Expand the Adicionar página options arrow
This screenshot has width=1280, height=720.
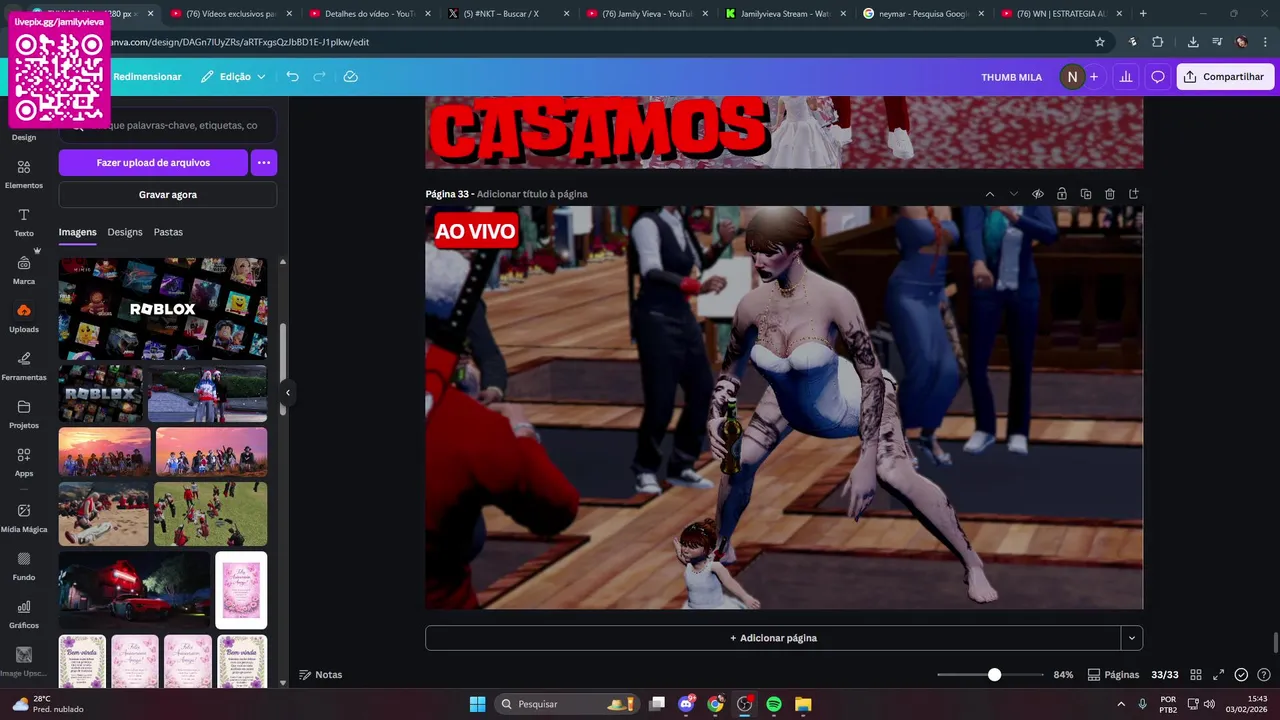[x=1132, y=638]
